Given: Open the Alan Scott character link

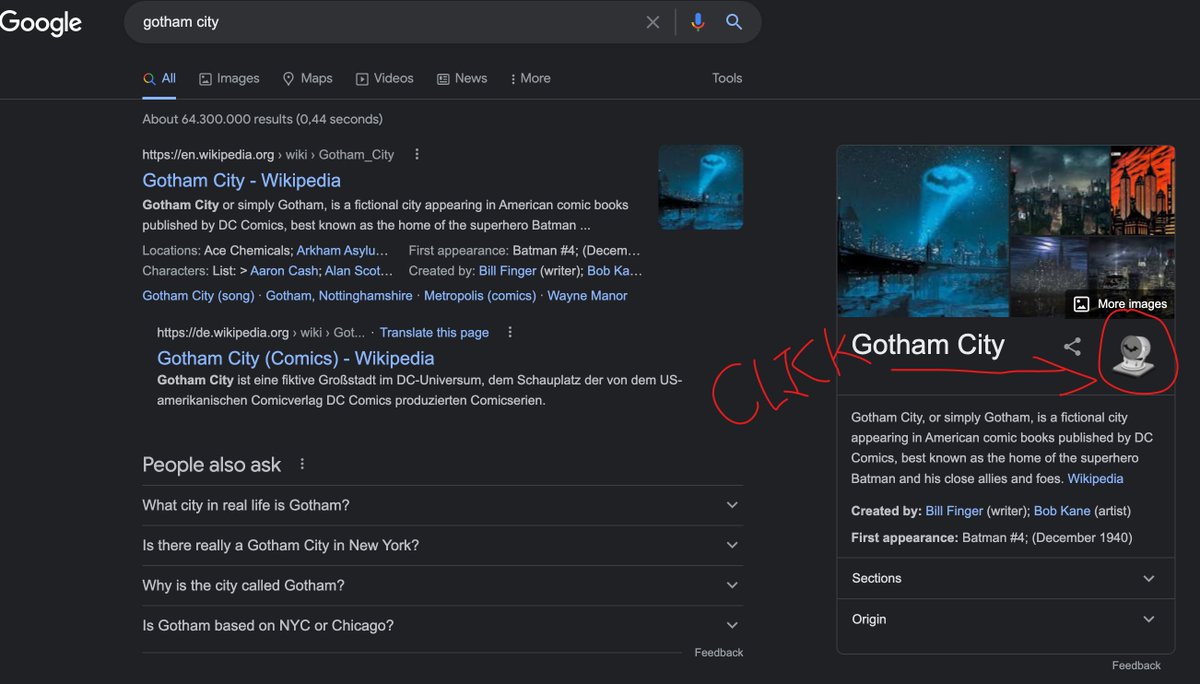Looking at the screenshot, I should coord(359,271).
